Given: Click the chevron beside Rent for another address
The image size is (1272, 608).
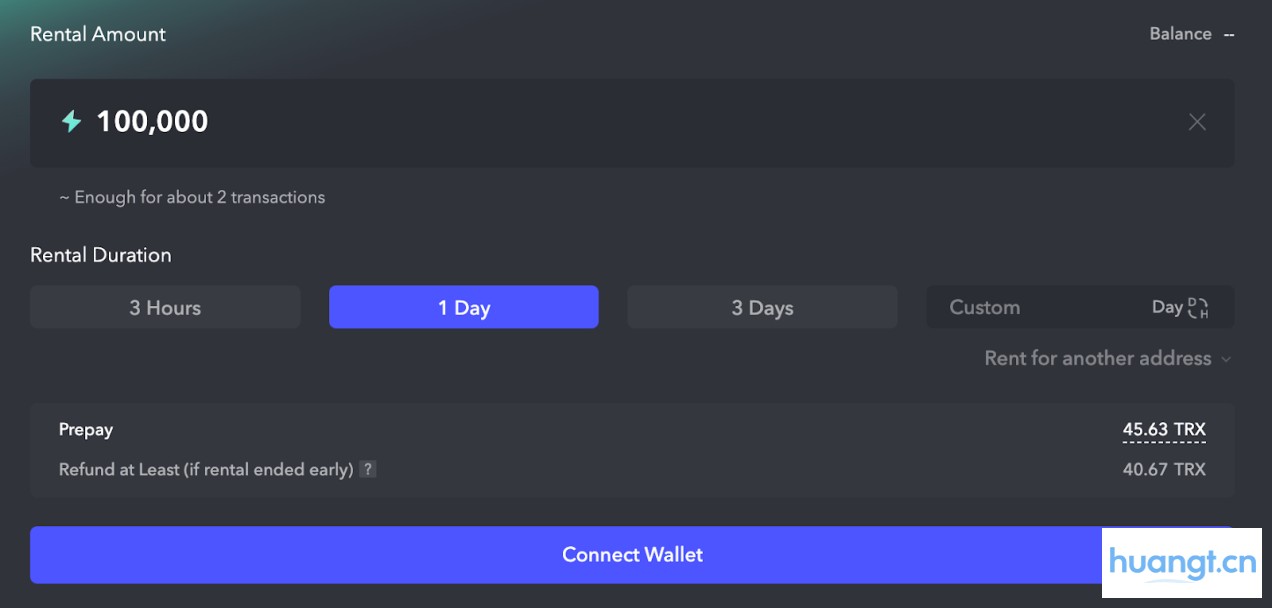Looking at the screenshot, I should click(1226, 359).
